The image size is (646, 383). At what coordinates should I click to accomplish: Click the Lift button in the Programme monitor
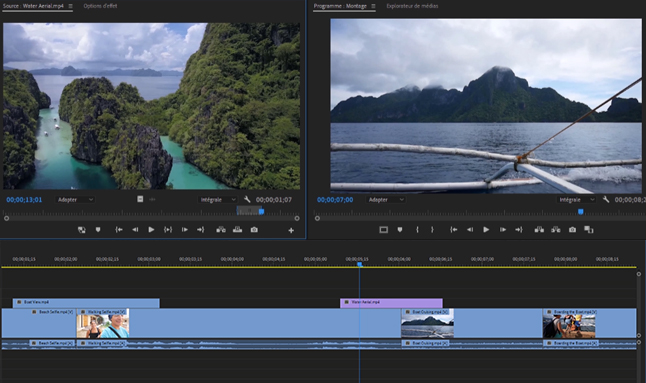click(539, 230)
